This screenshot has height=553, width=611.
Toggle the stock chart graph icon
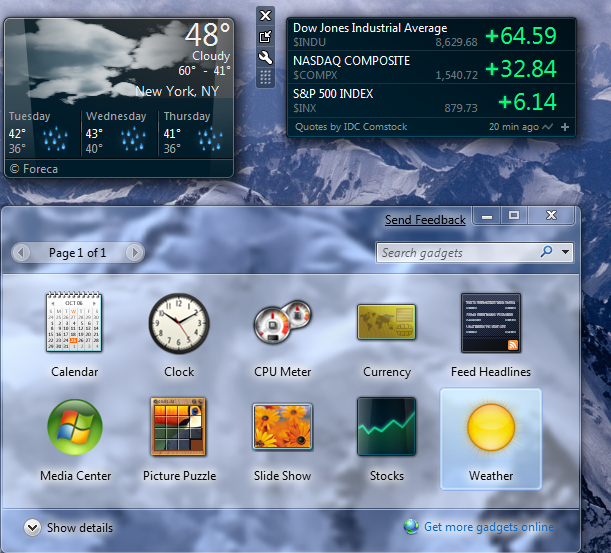pos(547,127)
